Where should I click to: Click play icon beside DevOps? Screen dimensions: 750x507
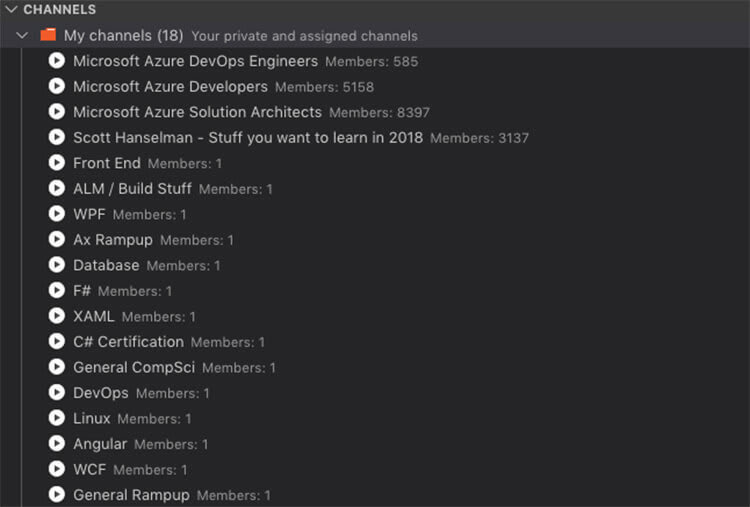(56, 392)
